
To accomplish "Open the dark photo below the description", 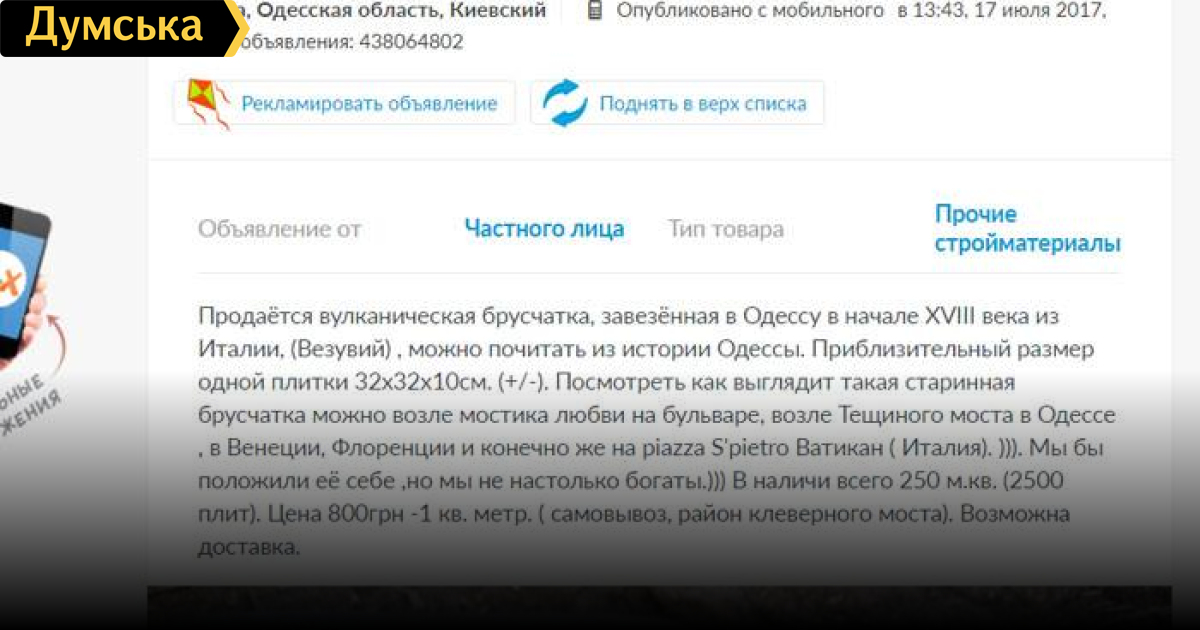I will [659, 607].
